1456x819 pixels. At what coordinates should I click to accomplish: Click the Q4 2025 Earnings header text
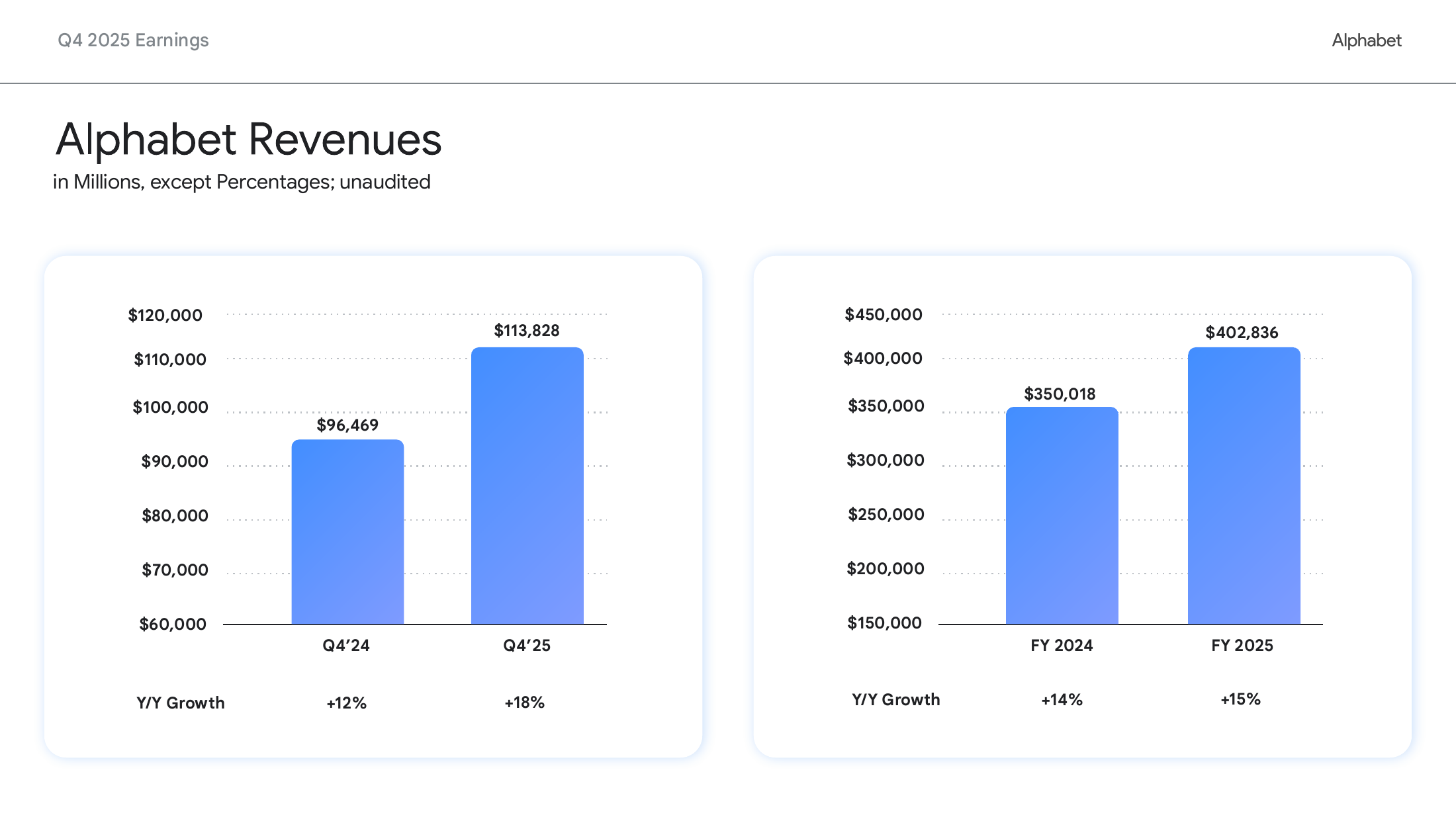(x=133, y=40)
